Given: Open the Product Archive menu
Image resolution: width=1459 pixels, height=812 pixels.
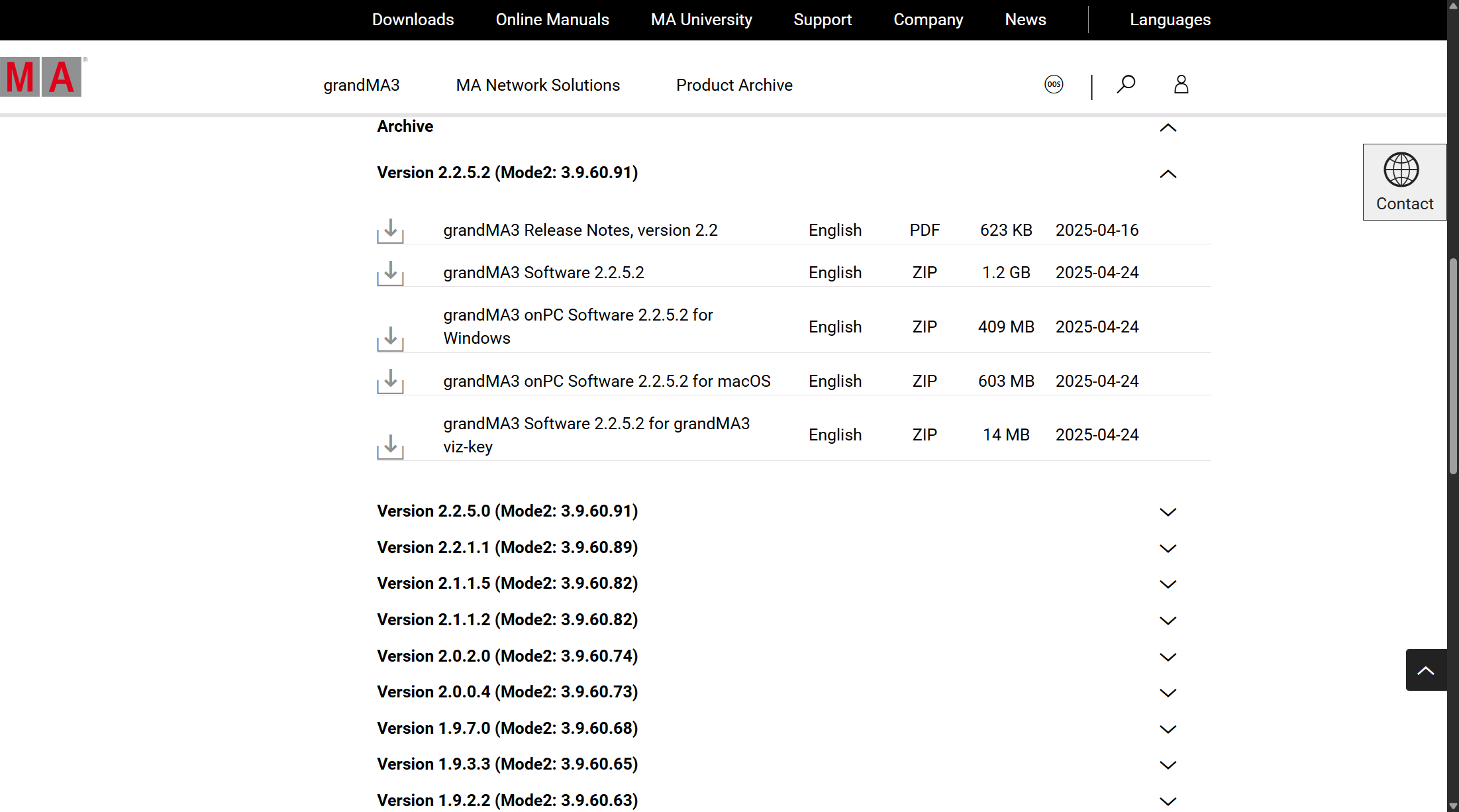Looking at the screenshot, I should pyautogui.click(x=734, y=85).
